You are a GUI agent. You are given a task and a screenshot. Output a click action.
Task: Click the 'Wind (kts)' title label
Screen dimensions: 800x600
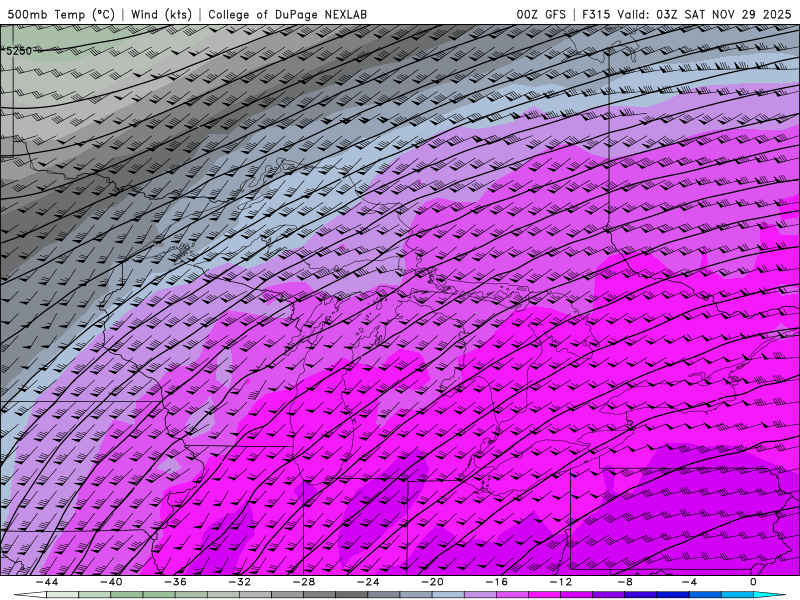pyautogui.click(x=161, y=14)
